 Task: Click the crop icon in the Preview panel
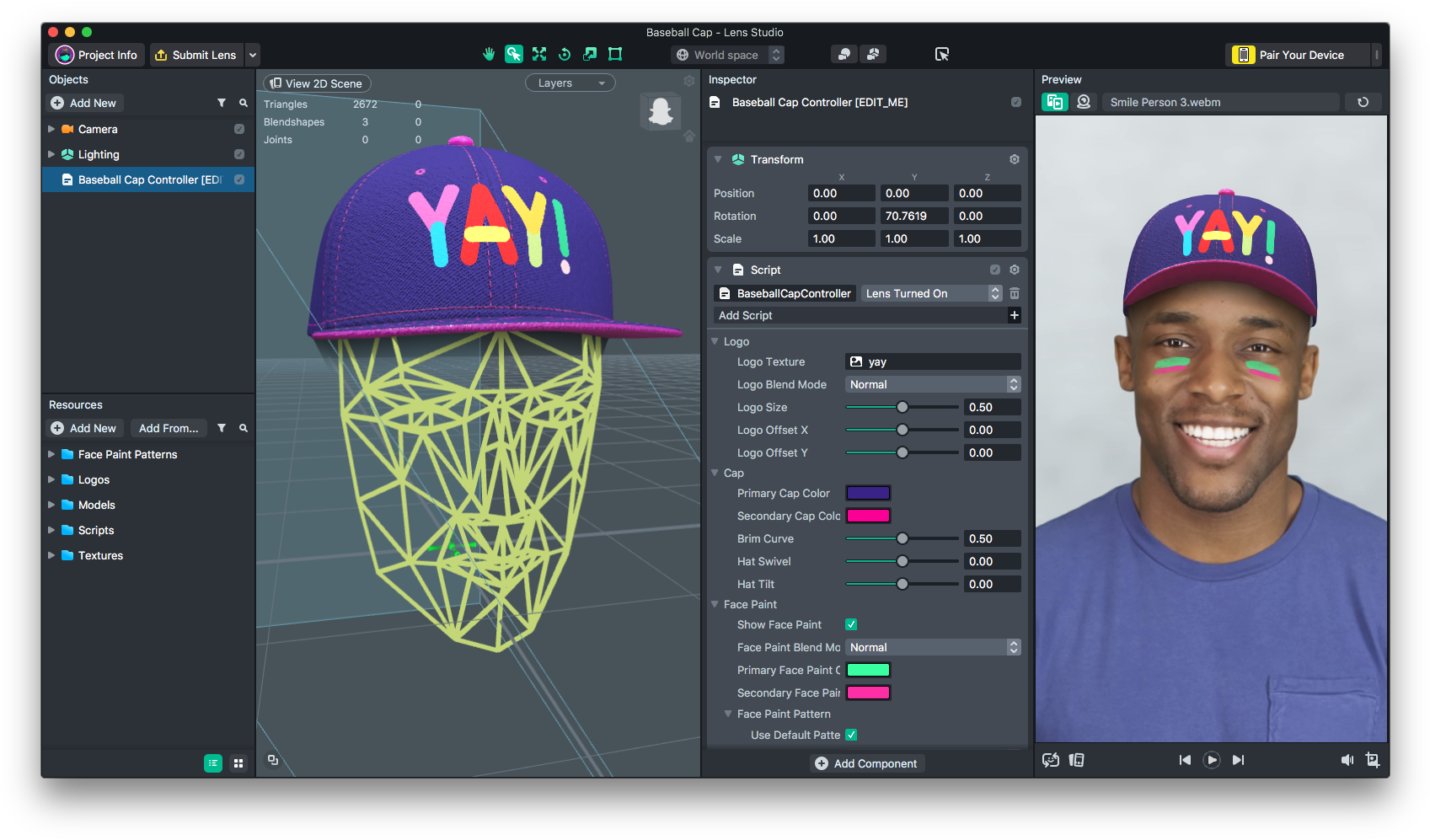point(1374,759)
